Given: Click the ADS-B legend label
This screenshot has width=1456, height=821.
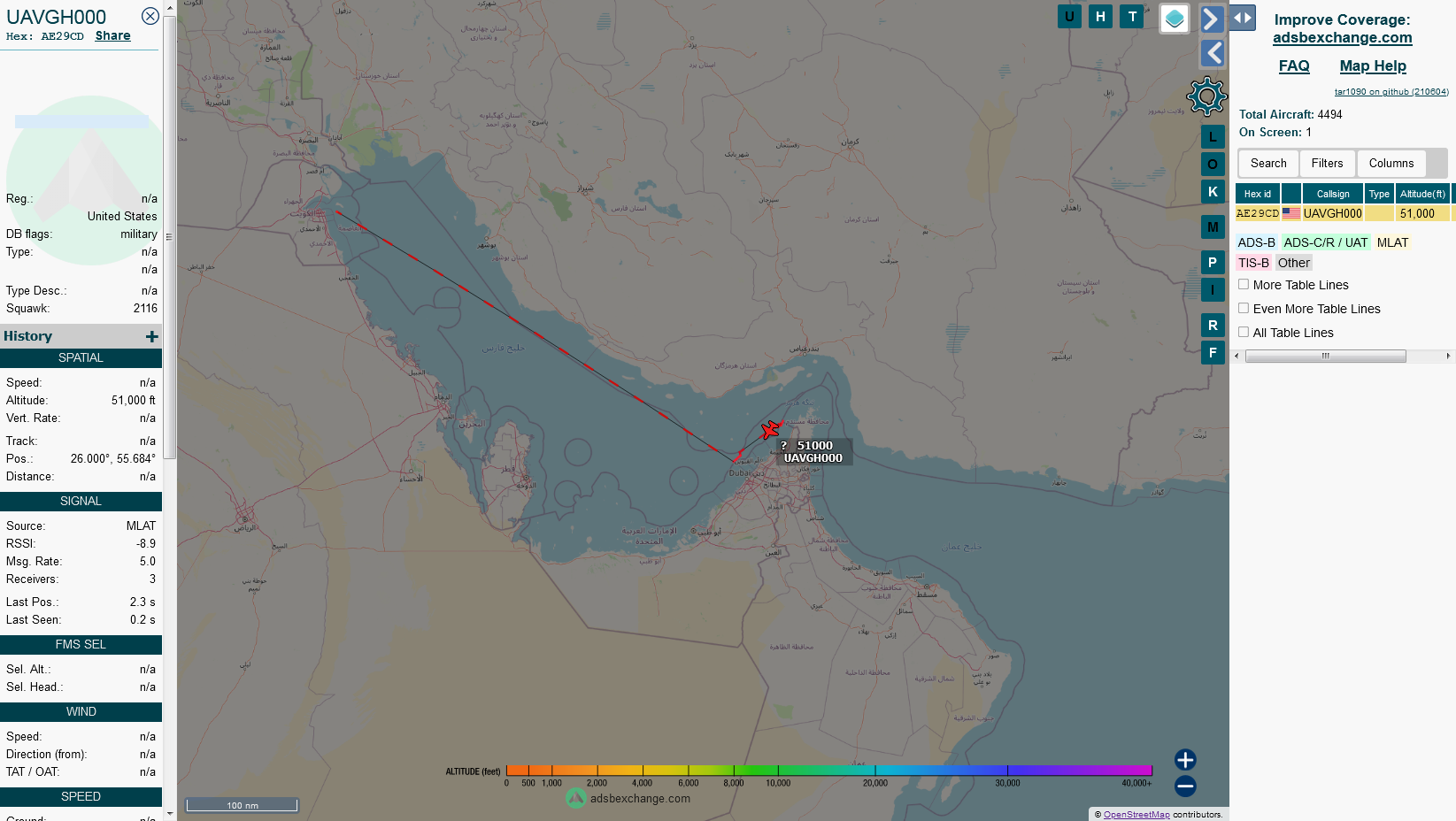Looking at the screenshot, I should (1256, 242).
